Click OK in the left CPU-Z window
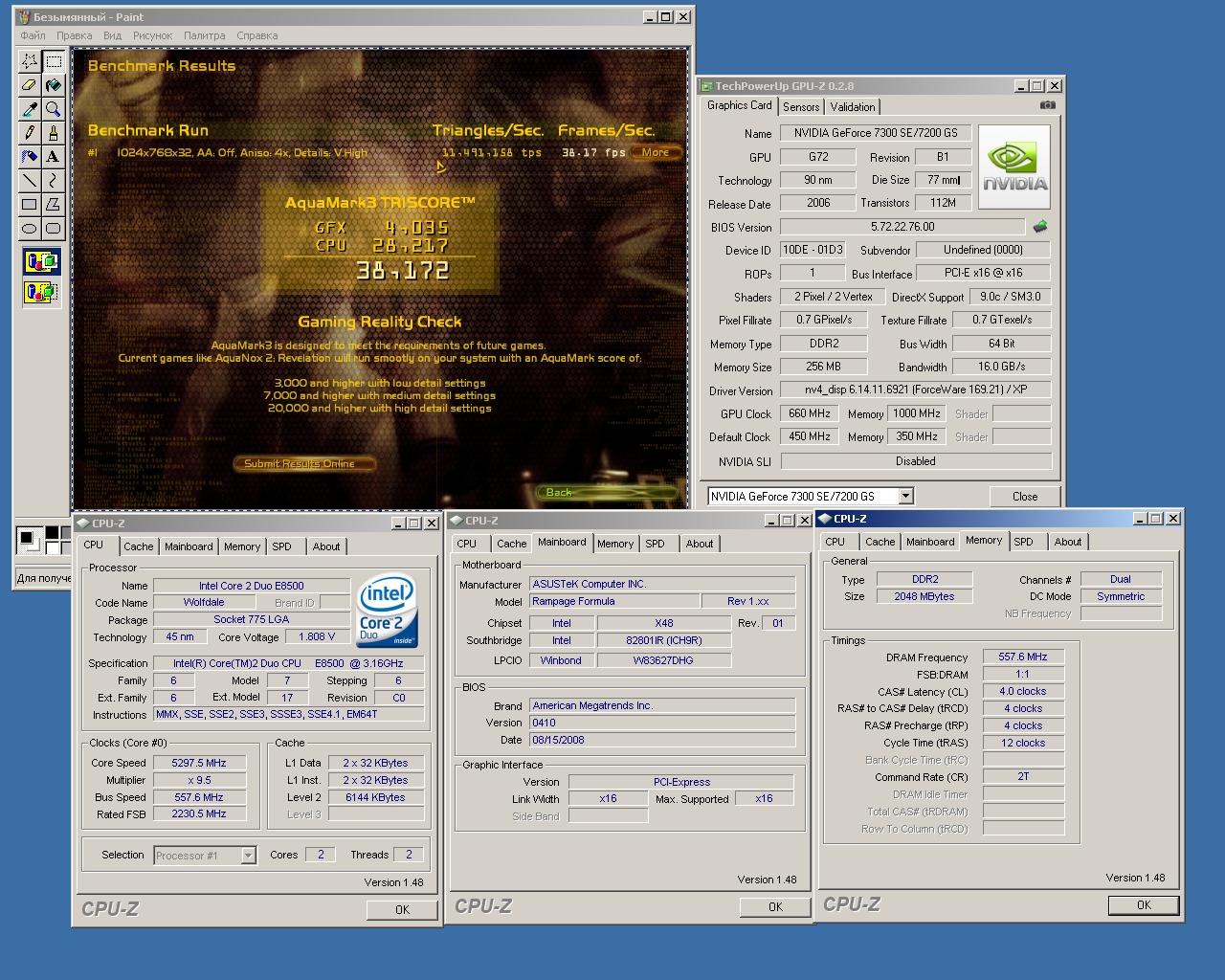This screenshot has width=1225, height=980. [402, 910]
